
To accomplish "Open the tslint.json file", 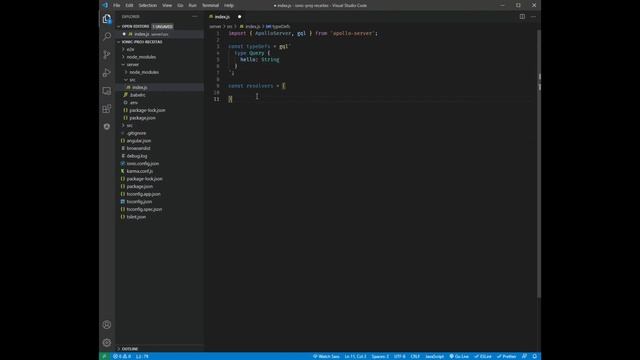I will point(136,217).
